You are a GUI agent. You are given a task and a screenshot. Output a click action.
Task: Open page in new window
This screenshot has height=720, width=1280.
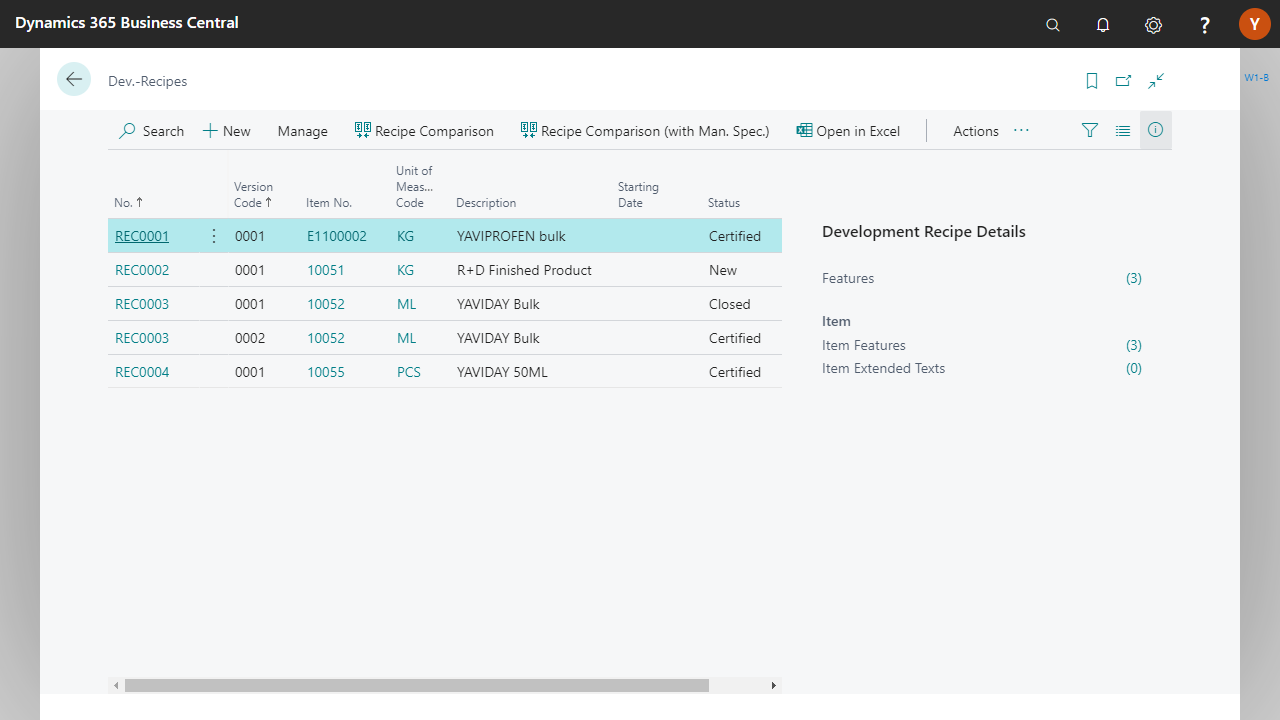[1124, 81]
